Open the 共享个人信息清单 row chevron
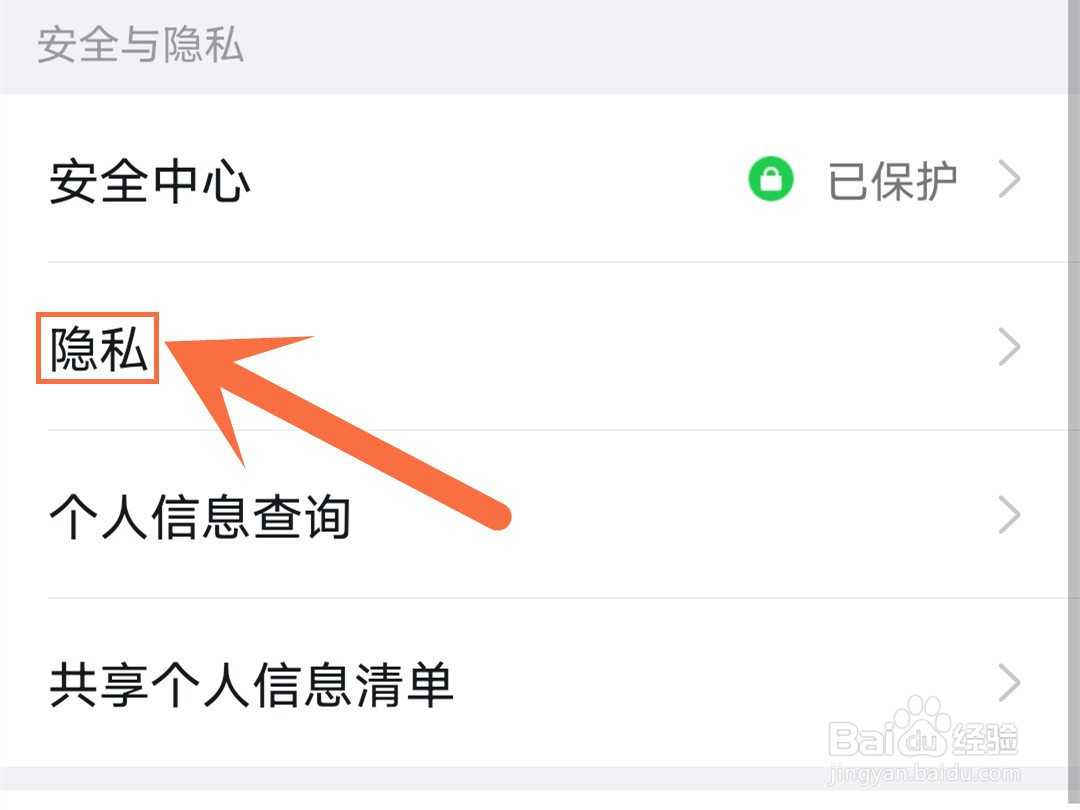The image size is (1080, 810). (1010, 683)
